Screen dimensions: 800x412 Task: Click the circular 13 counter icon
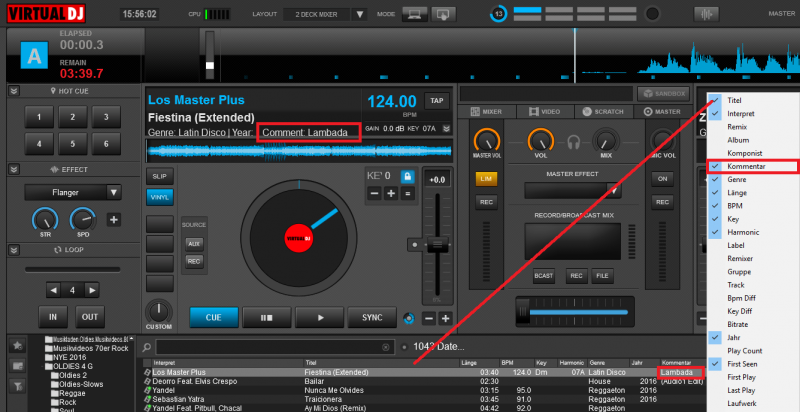[x=498, y=14]
